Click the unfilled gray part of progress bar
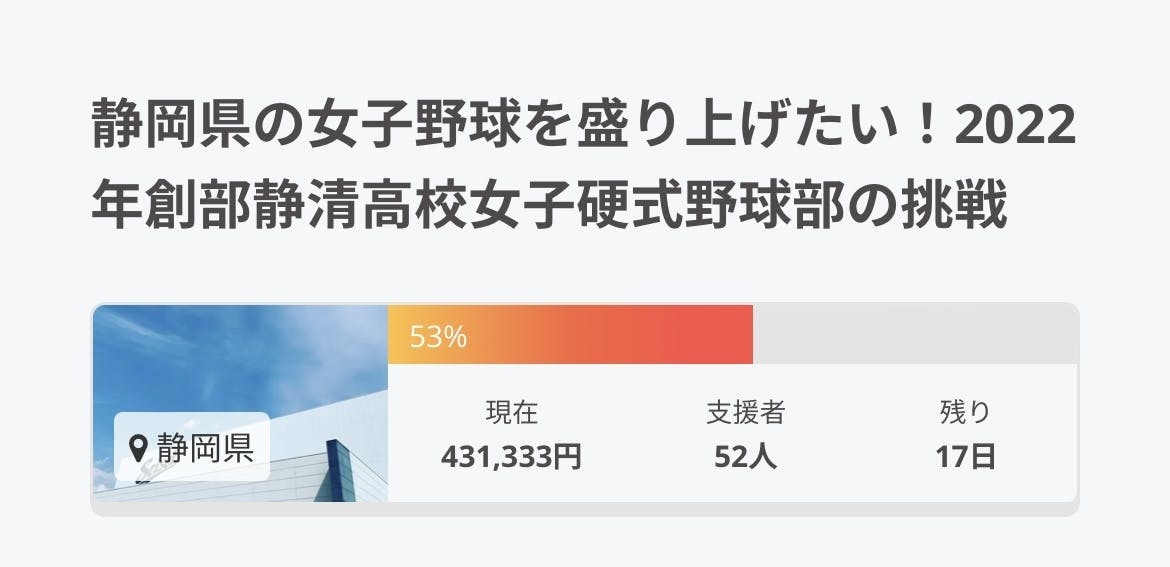This screenshot has height=567, width=1170. tap(914, 335)
